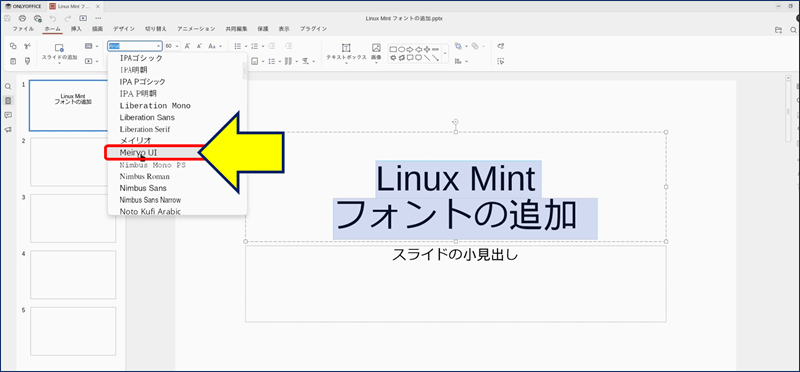
Task: Click the increase font size icon
Action: point(187,46)
